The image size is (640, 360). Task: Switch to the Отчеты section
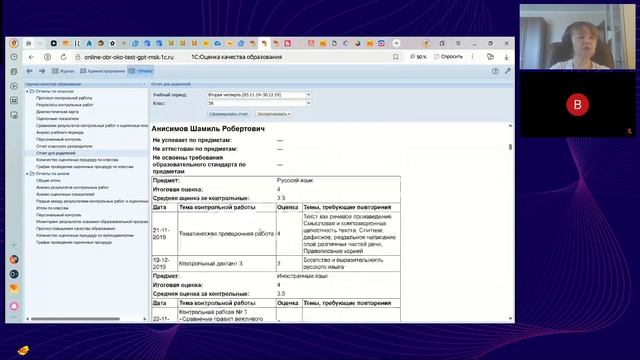click(140, 71)
